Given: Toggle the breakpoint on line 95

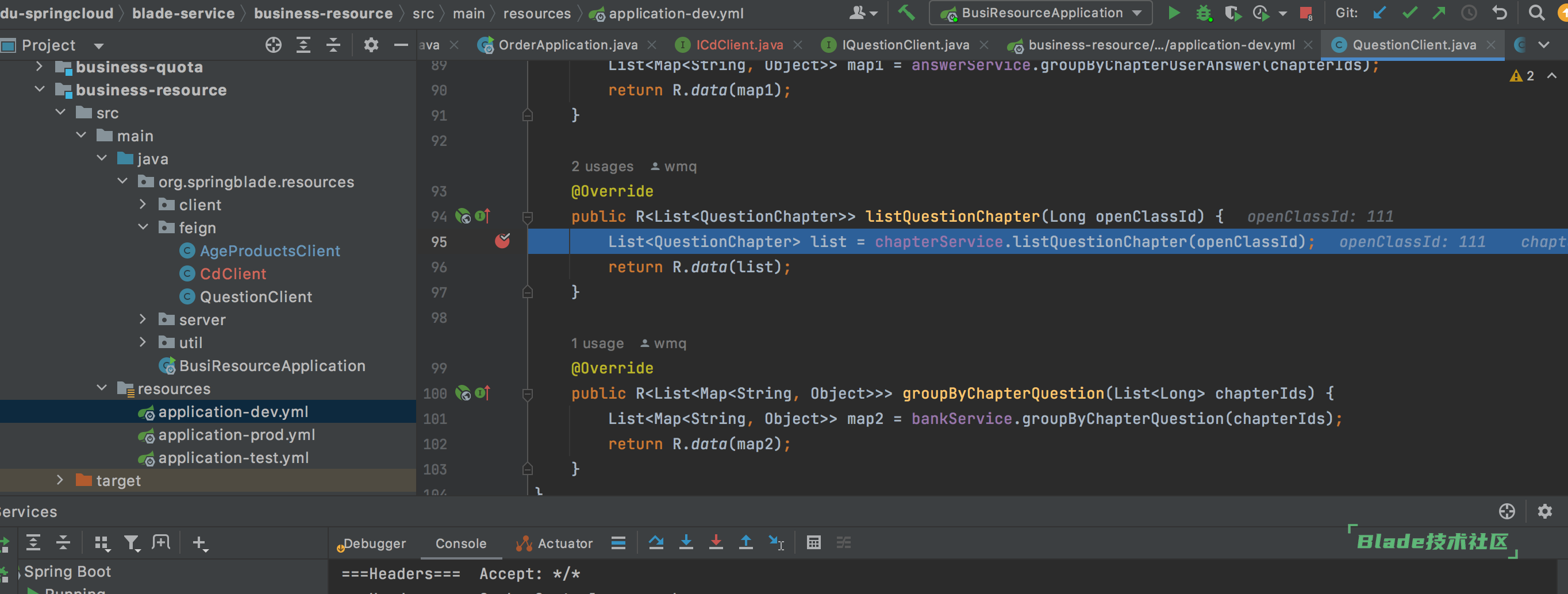Looking at the screenshot, I should click(x=503, y=241).
